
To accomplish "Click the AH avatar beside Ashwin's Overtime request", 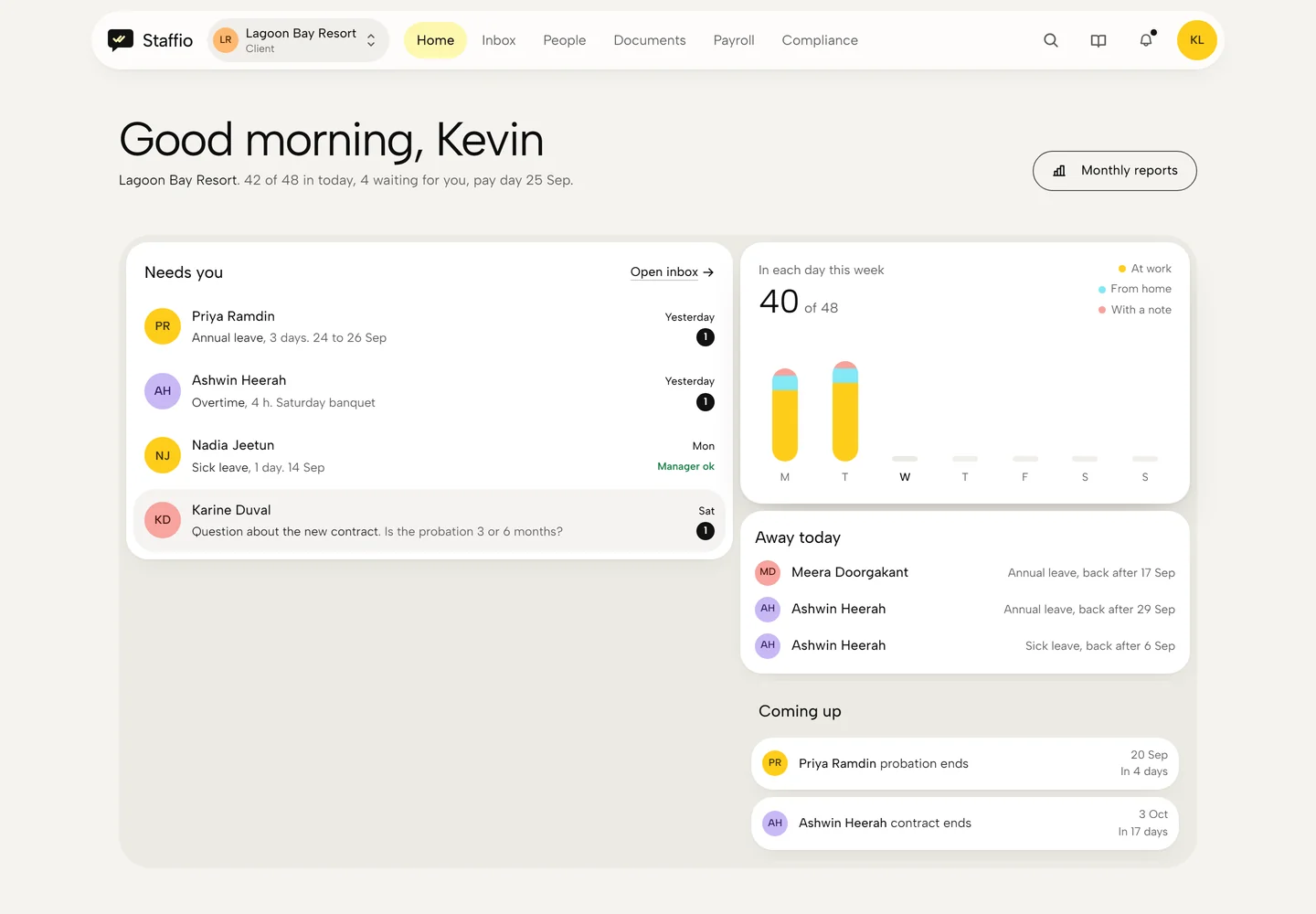I will [x=163, y=391].
